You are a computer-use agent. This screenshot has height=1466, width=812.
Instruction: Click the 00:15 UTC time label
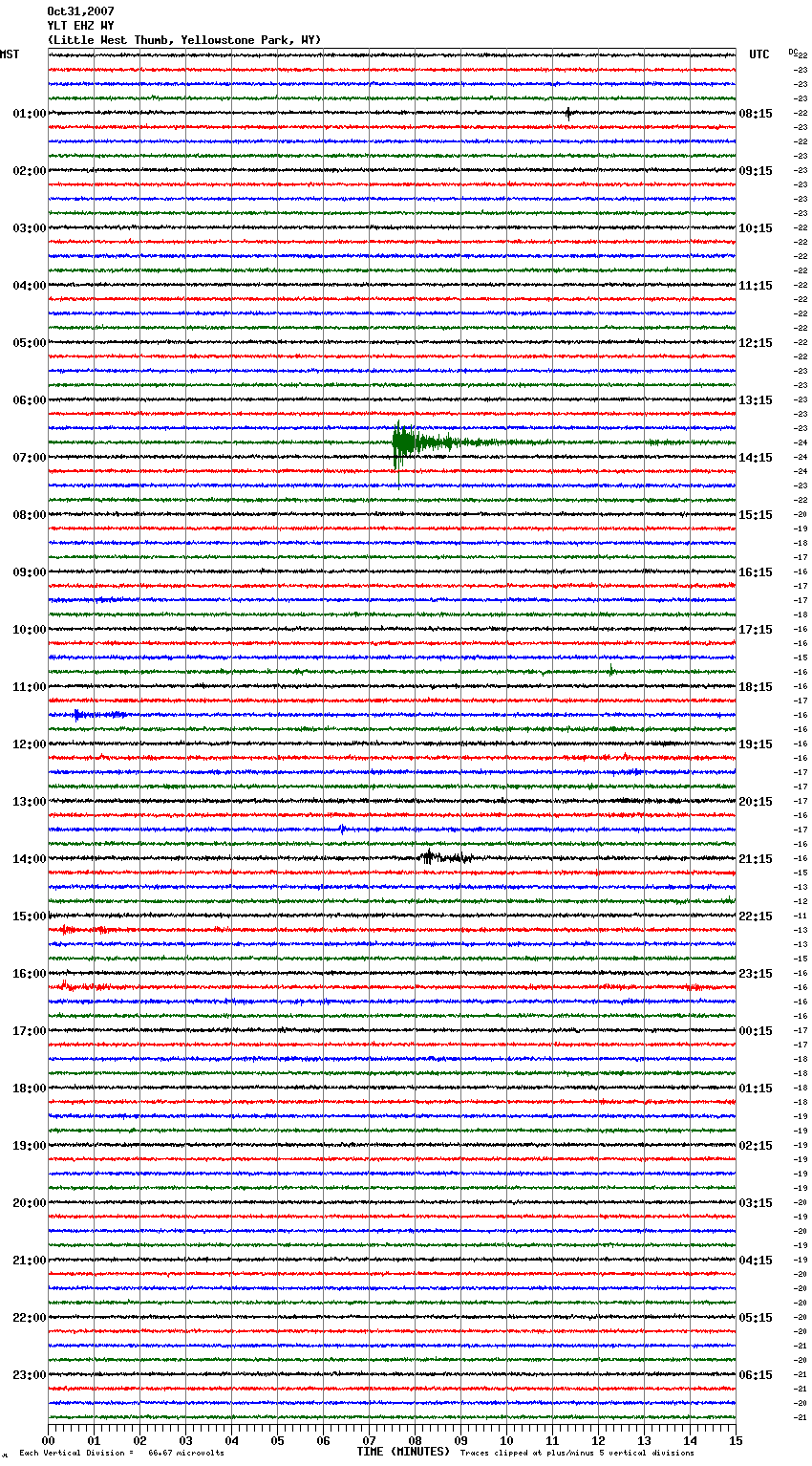click(756, 1031)
